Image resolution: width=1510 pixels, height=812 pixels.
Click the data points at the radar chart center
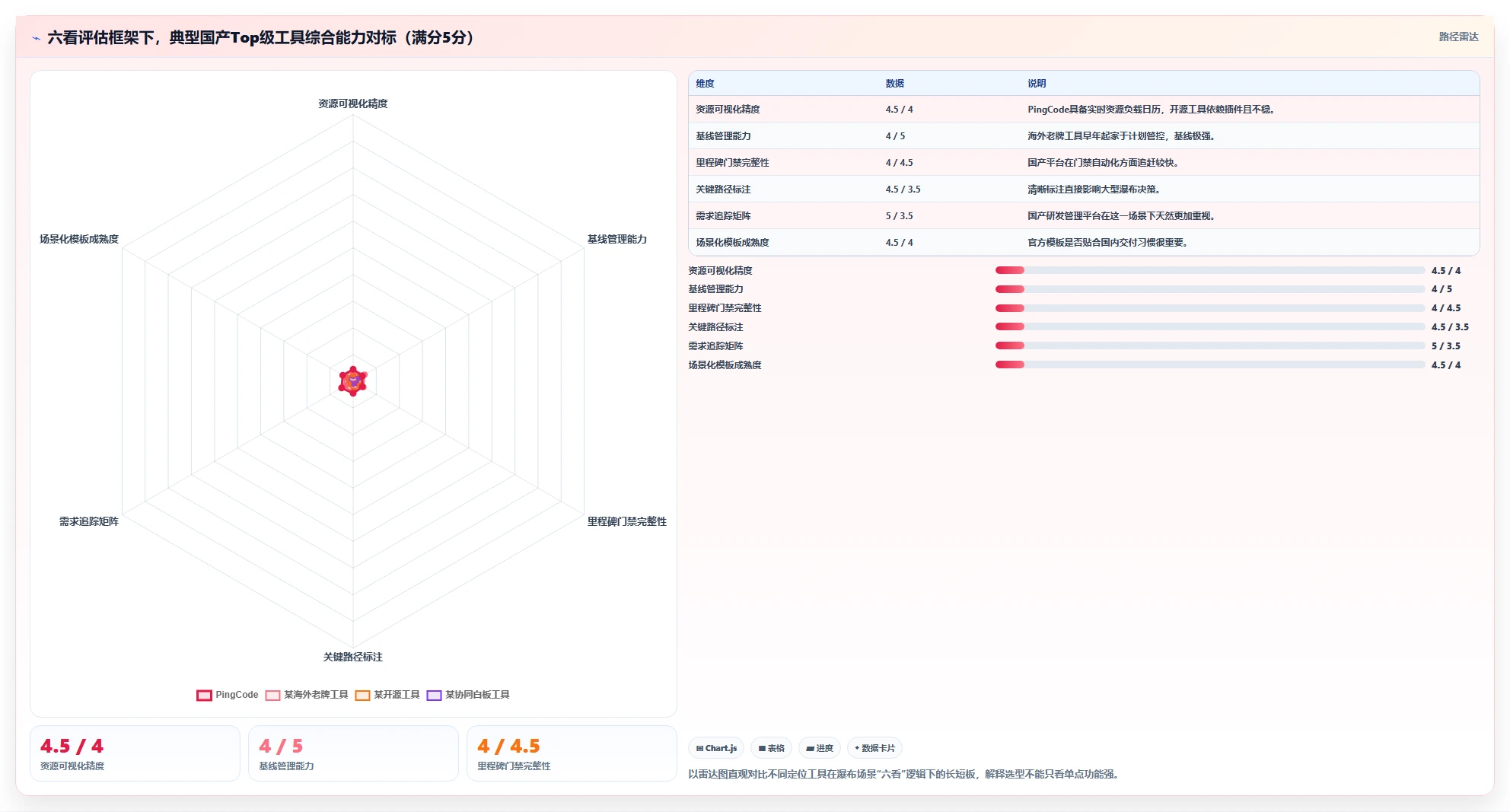pos(353,381)
